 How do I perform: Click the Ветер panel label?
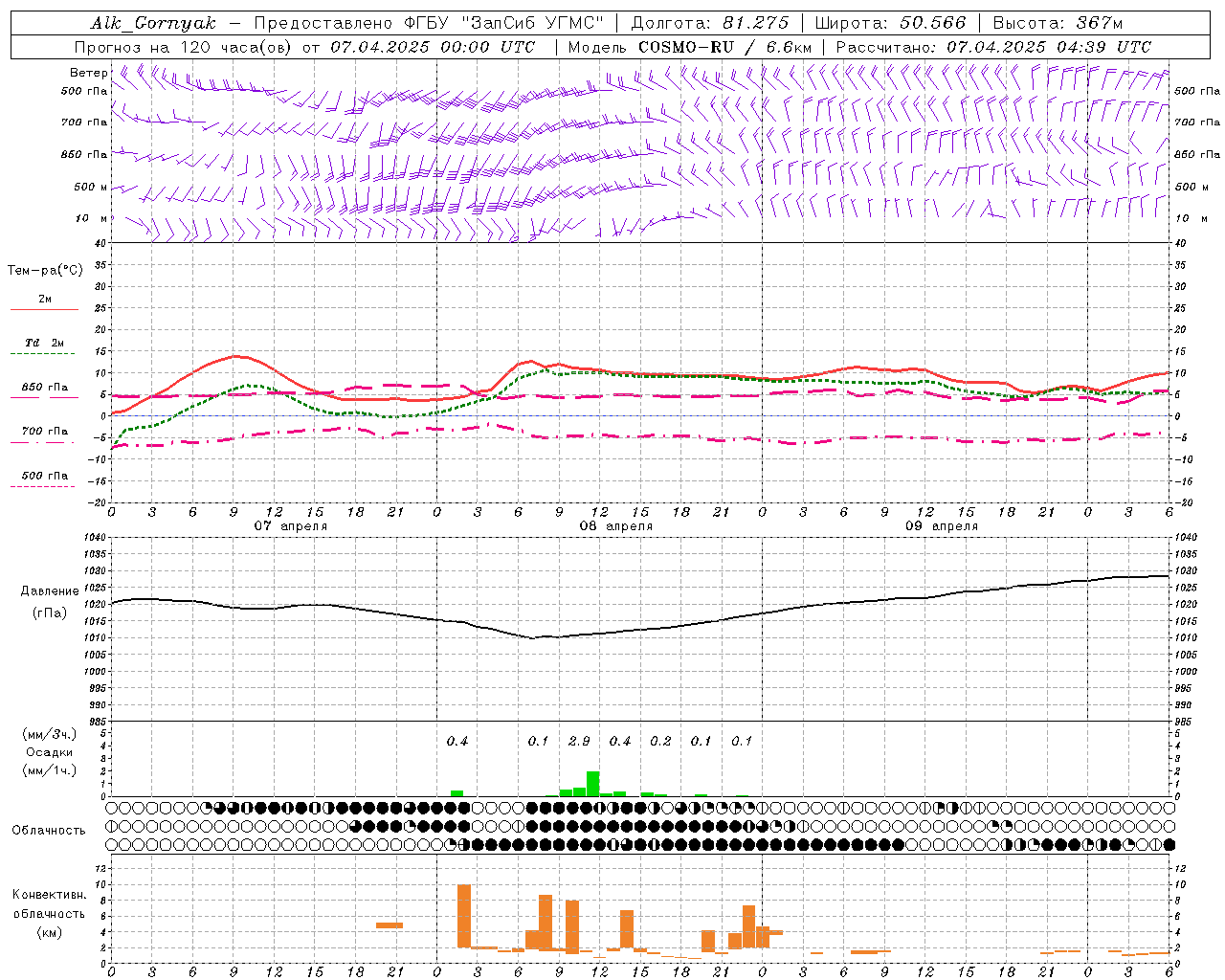click(x=88, y=73)
